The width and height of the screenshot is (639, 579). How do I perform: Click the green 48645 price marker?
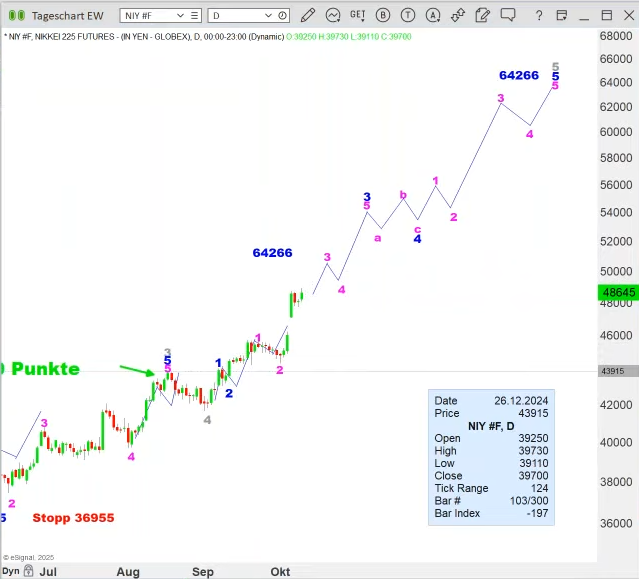[x=617, y=293]
